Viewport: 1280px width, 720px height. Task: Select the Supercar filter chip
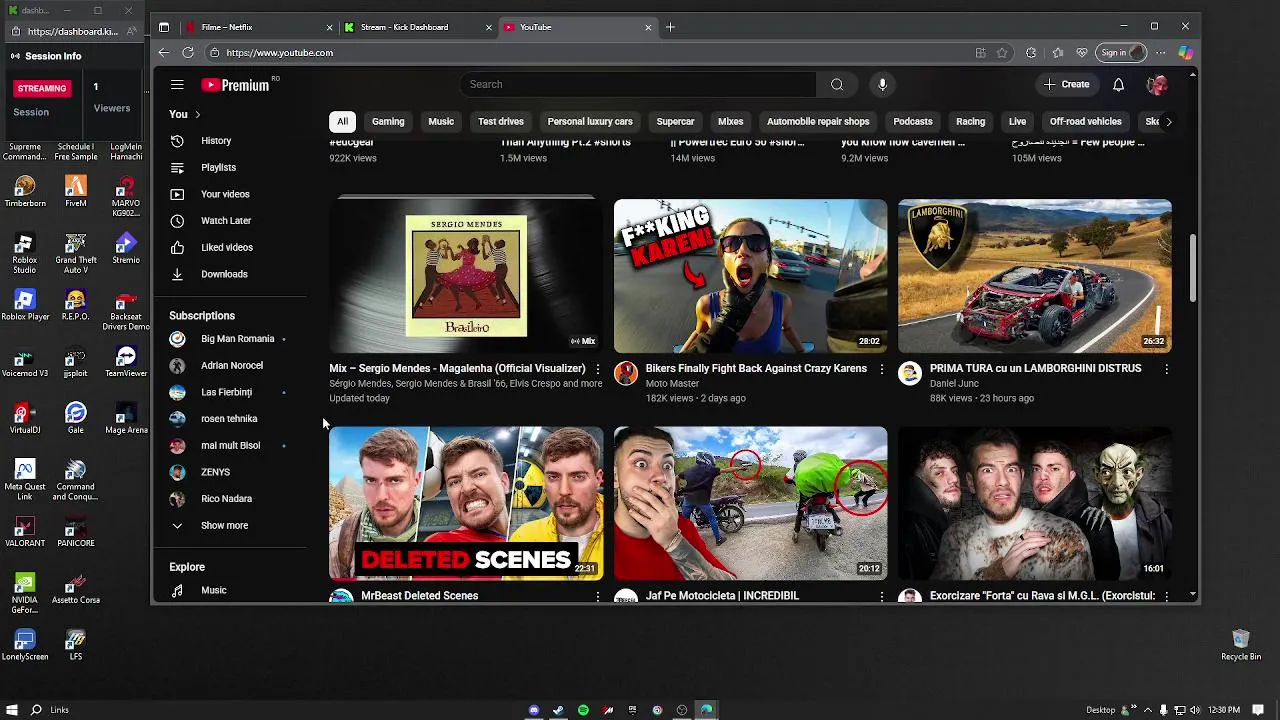(675, 122)
